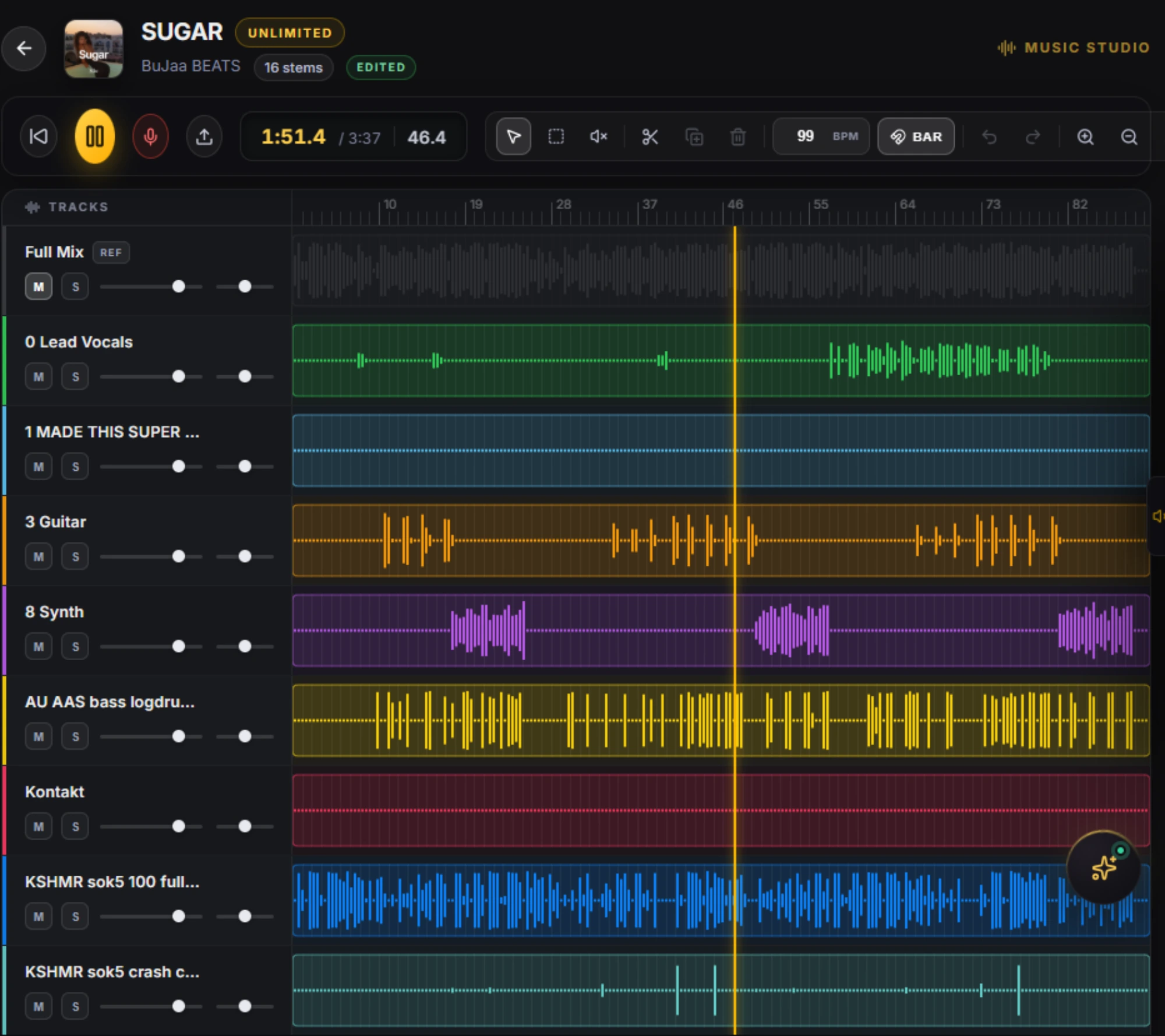Start recording with the microphone button
1165x1036 pixels.
(150, 137)
